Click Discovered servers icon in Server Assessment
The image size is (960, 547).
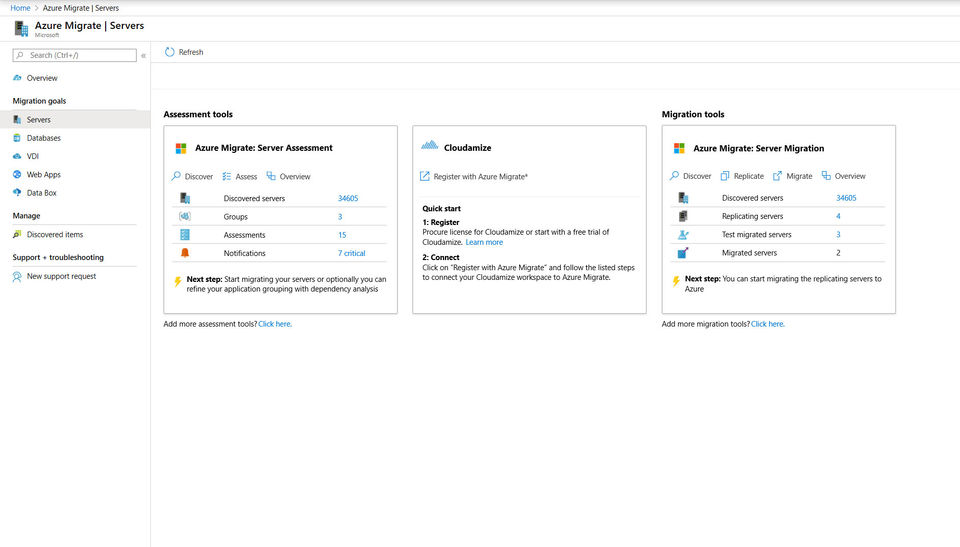pos(185,198)
